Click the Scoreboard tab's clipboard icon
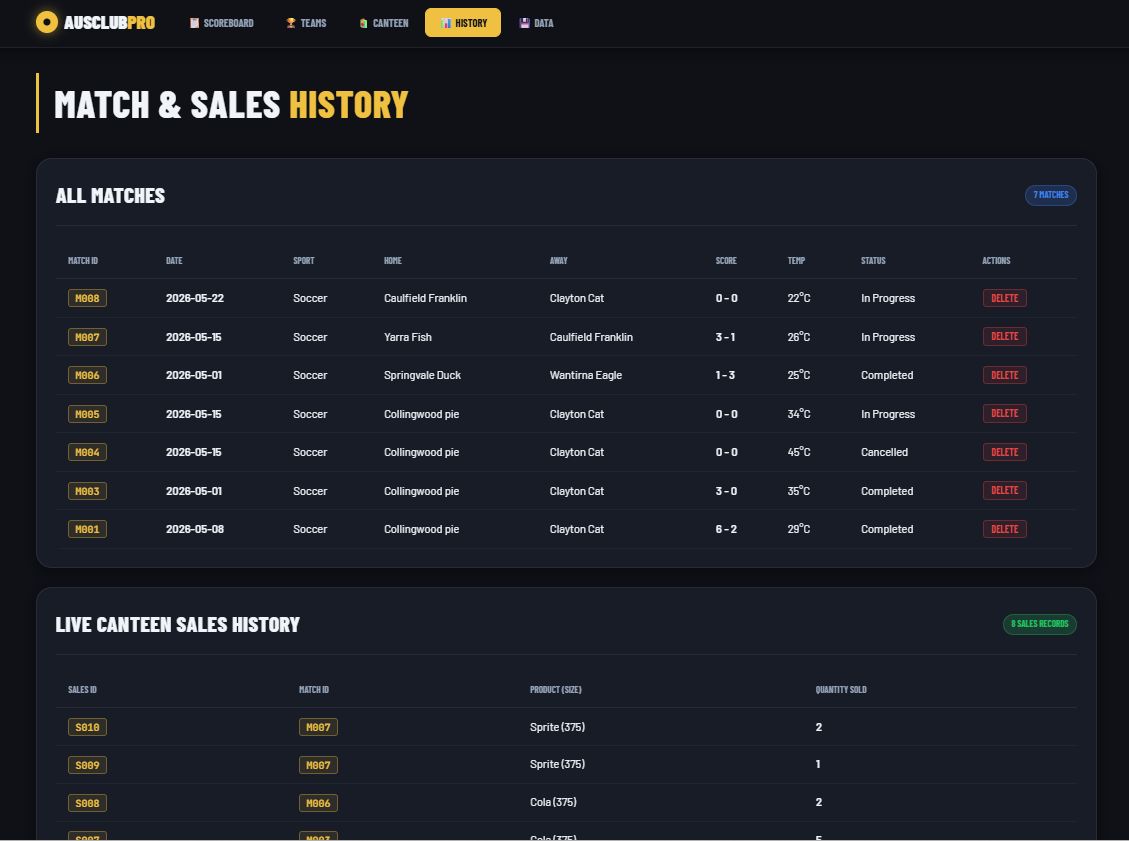Viewport: 1129px width, 841px height. click(x=194, y=23)
